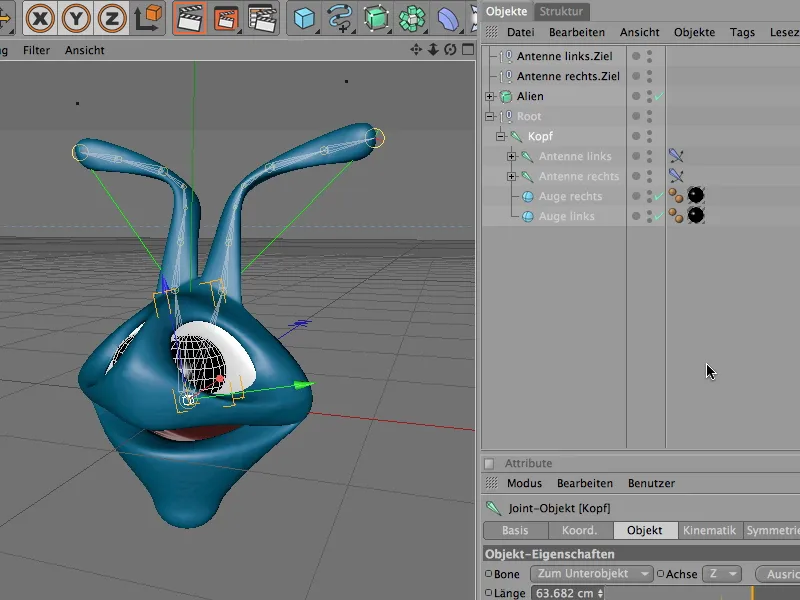Image resolution: width=800 pixels, height=600 pixels.
Task: Click the Kopf joint icon in tree
Action: pyautogui.click(x=516, y=136)
